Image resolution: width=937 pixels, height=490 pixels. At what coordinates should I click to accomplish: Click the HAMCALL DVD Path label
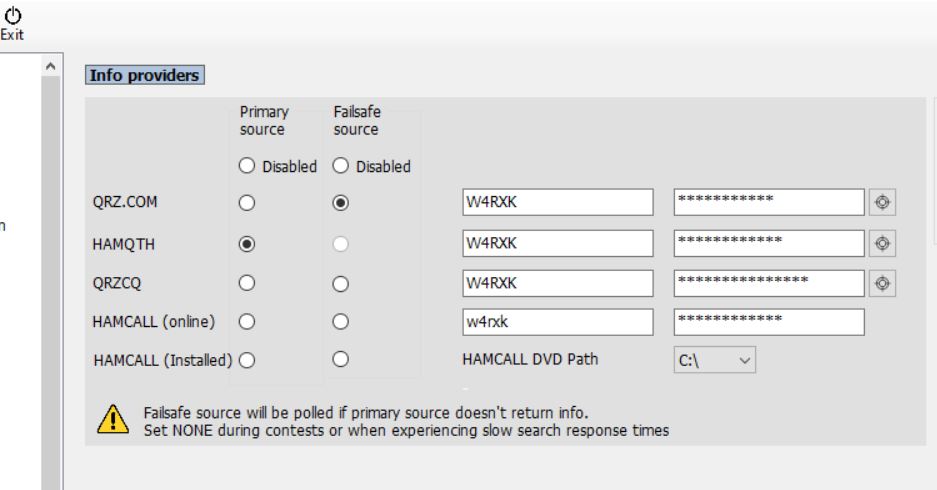[530, 359]
